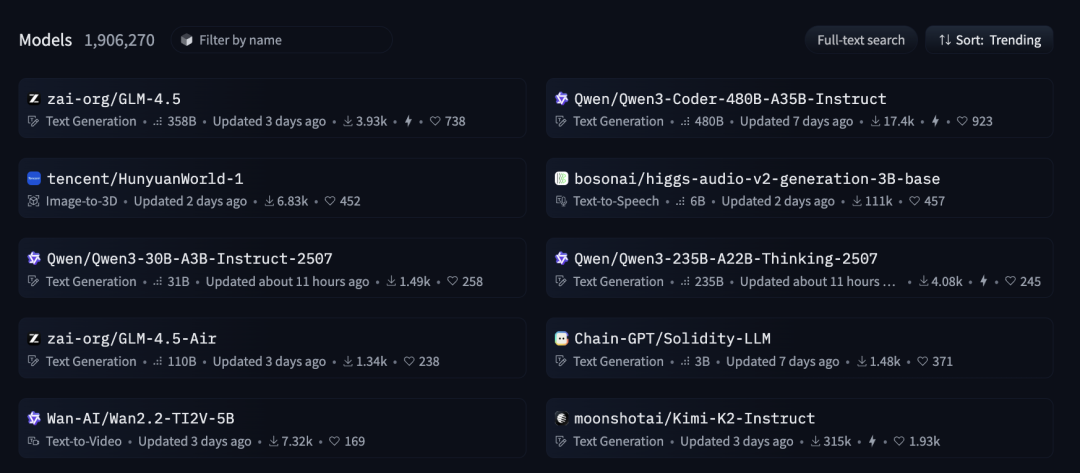Click the download icon beside 111k
Screen dimensions: 1080x473
858,201
